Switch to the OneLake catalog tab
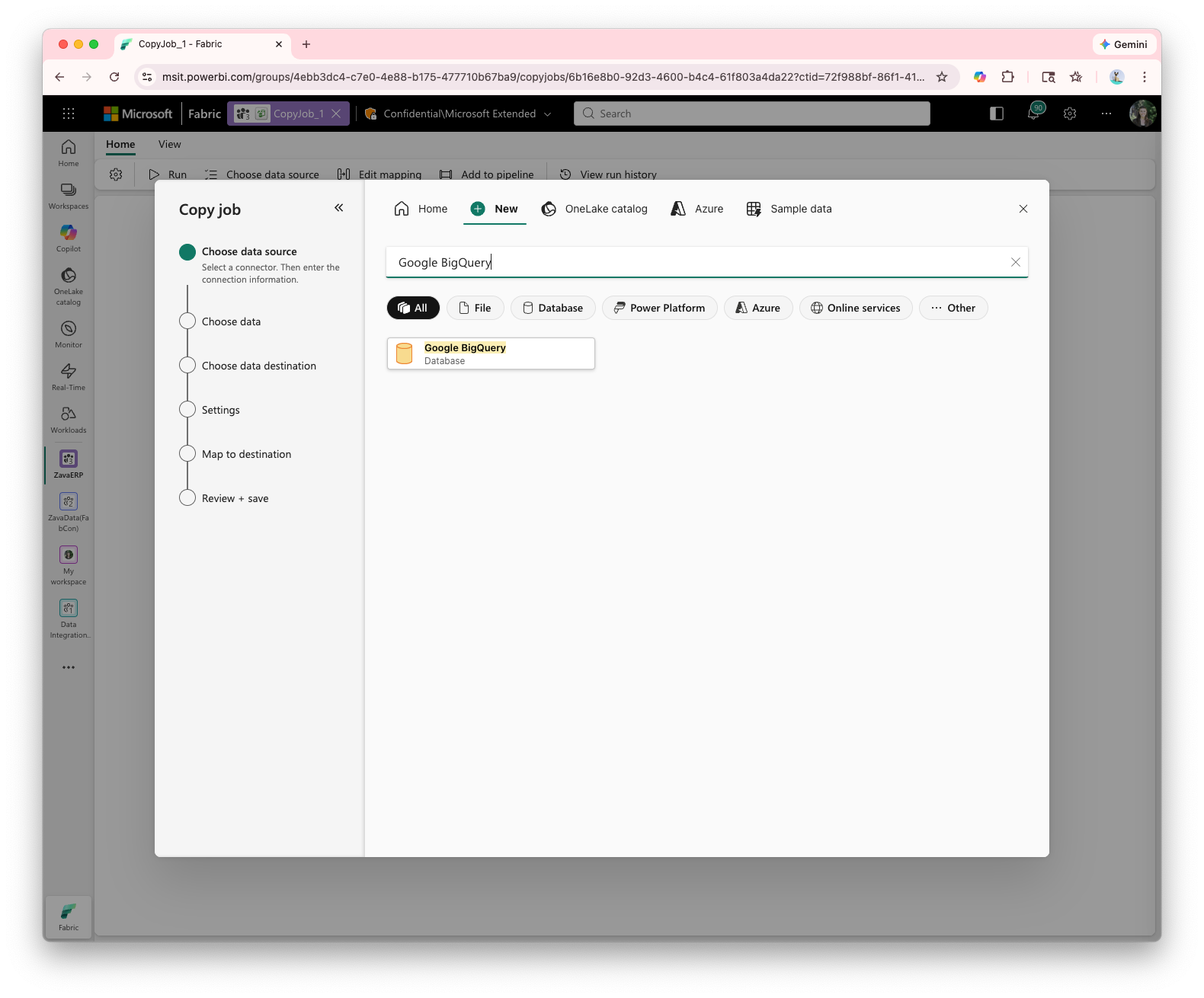 594,209
